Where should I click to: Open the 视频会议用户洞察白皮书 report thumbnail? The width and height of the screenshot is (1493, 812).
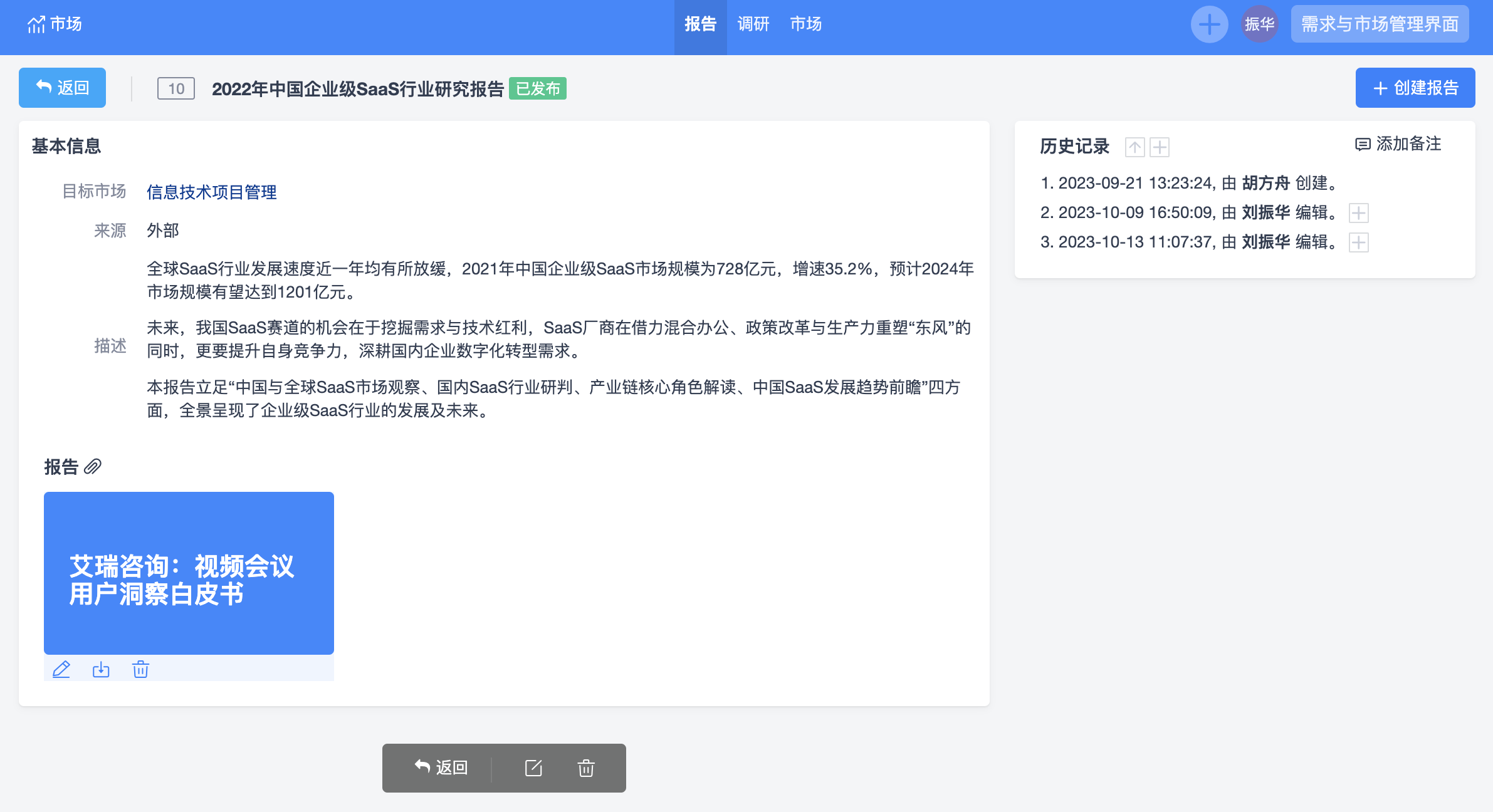pyautogui.click(x=189, y=573)
